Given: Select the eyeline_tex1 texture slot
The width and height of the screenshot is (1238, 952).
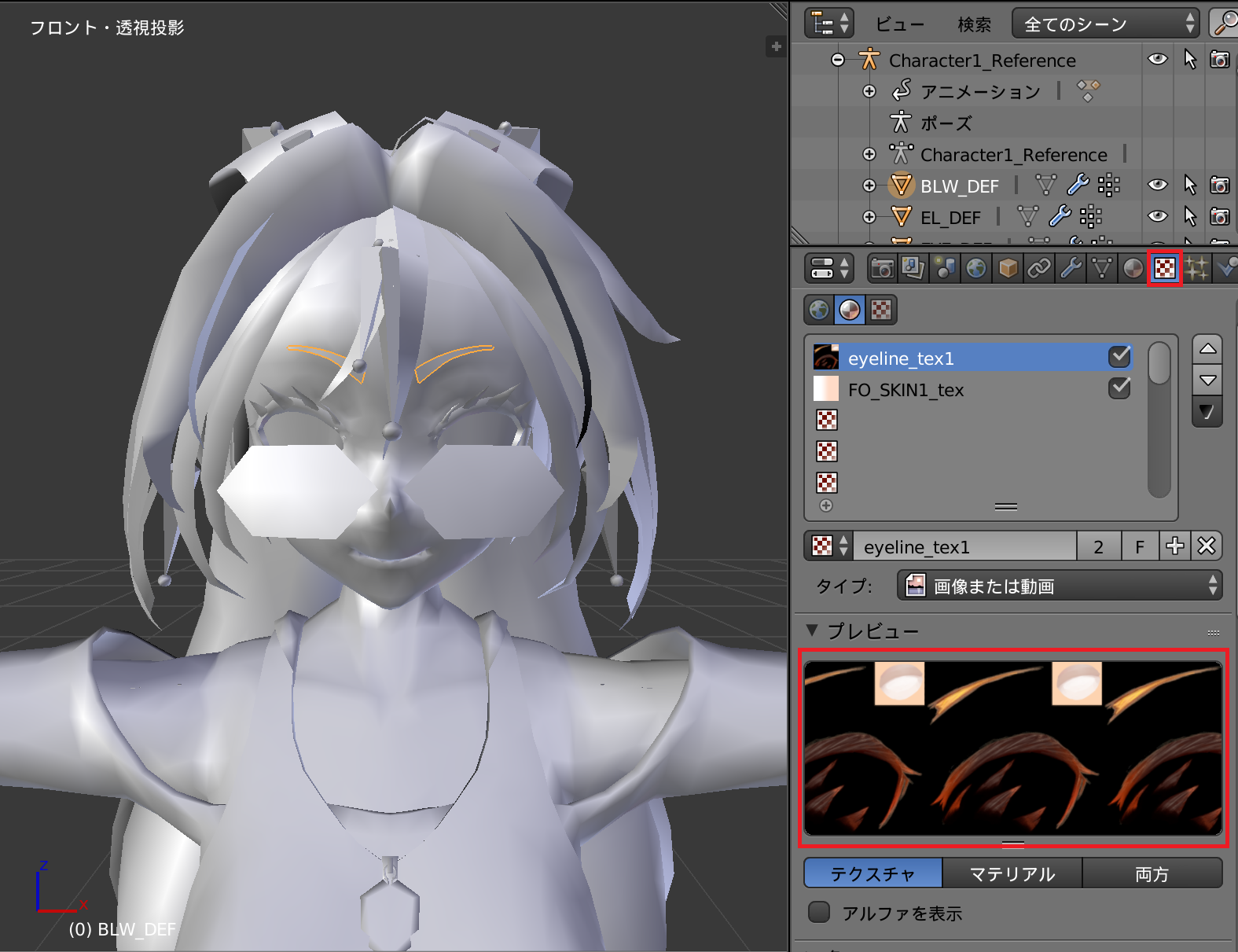Looking at the screenshot, I should [973, 358].
